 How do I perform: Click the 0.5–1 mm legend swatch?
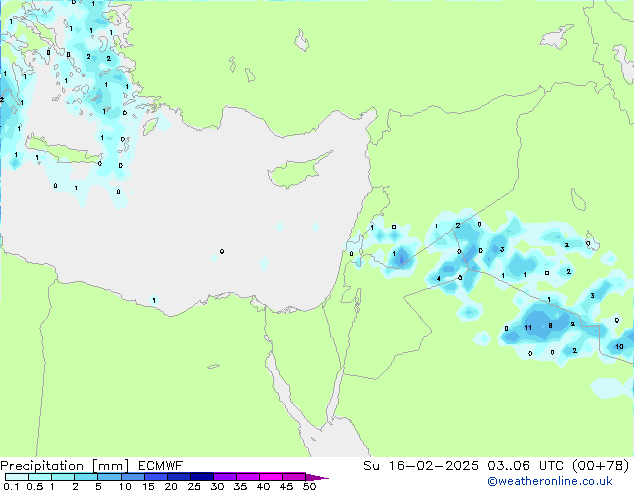pyautogui.click(x=40, y=477)
